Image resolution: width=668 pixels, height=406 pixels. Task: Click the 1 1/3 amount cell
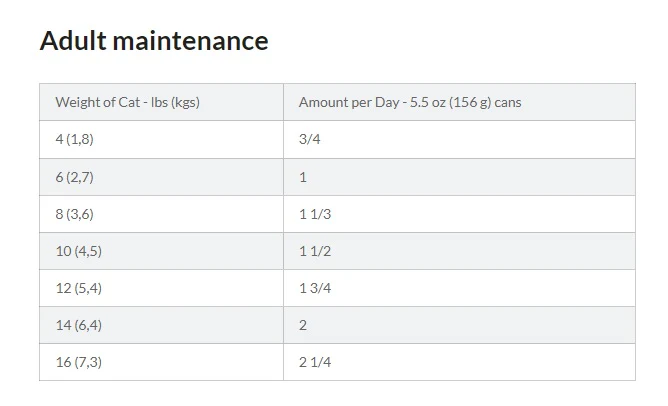(x=459, y=214)
